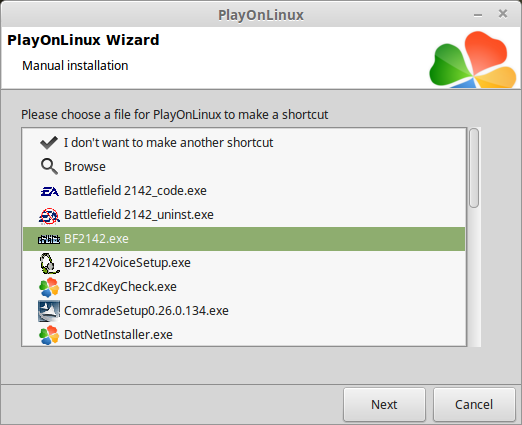Click the BF2142.exe game icon
Image resolution: width=522 pixels, height=425 pixels.
click(49, 239)
